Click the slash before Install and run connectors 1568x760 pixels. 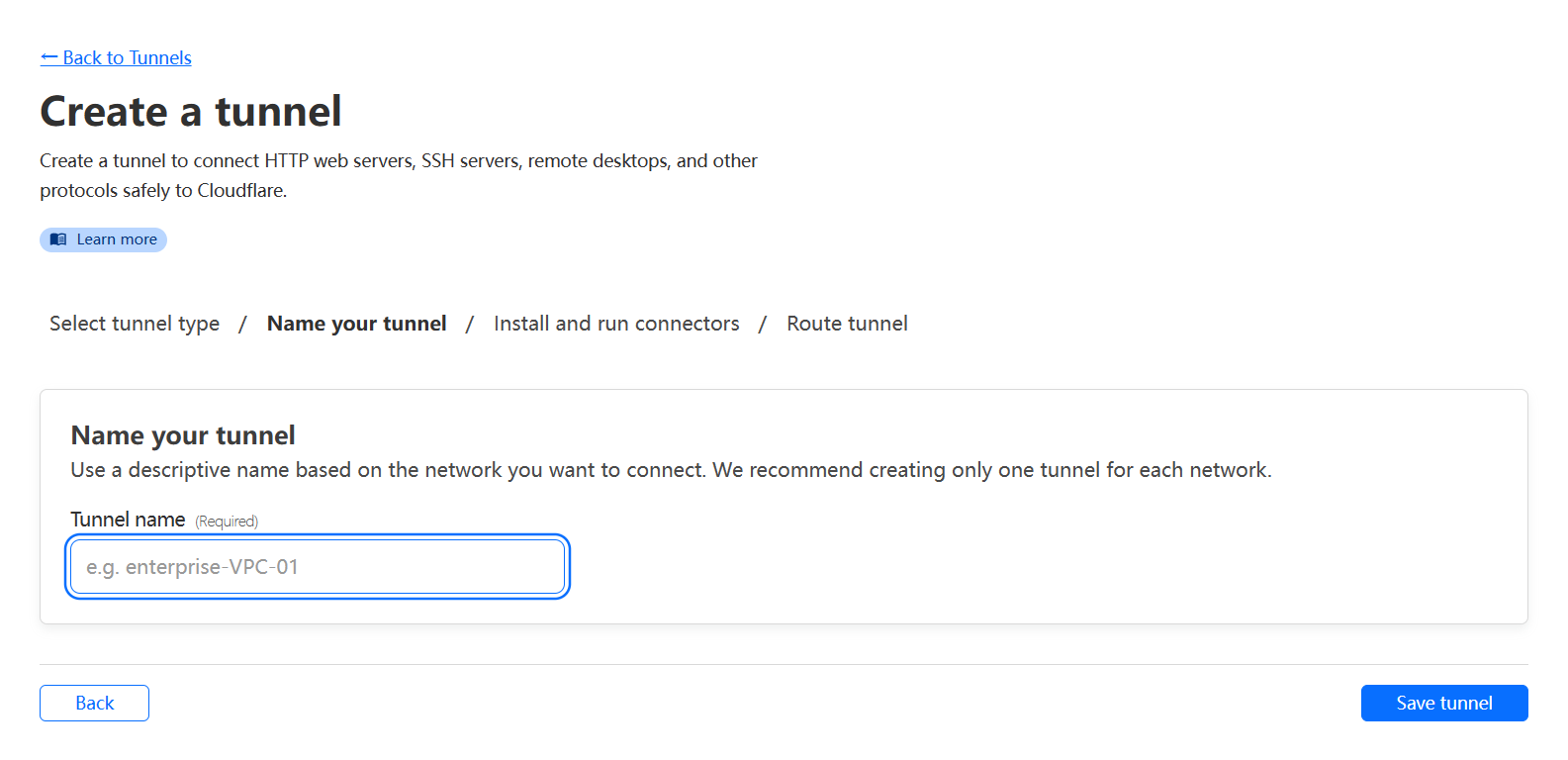[470, 325]
